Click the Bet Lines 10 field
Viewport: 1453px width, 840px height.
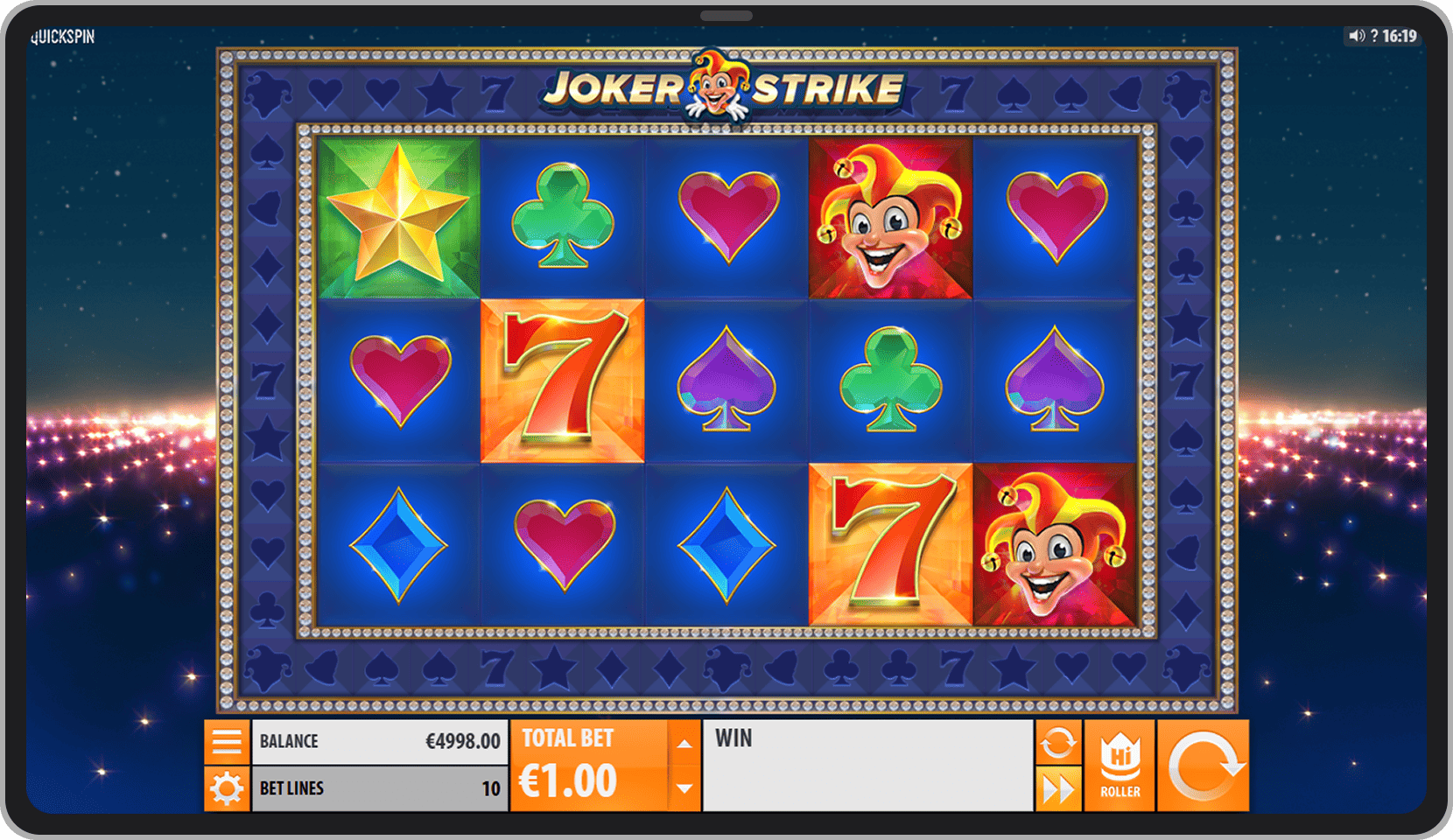(380, 789)
